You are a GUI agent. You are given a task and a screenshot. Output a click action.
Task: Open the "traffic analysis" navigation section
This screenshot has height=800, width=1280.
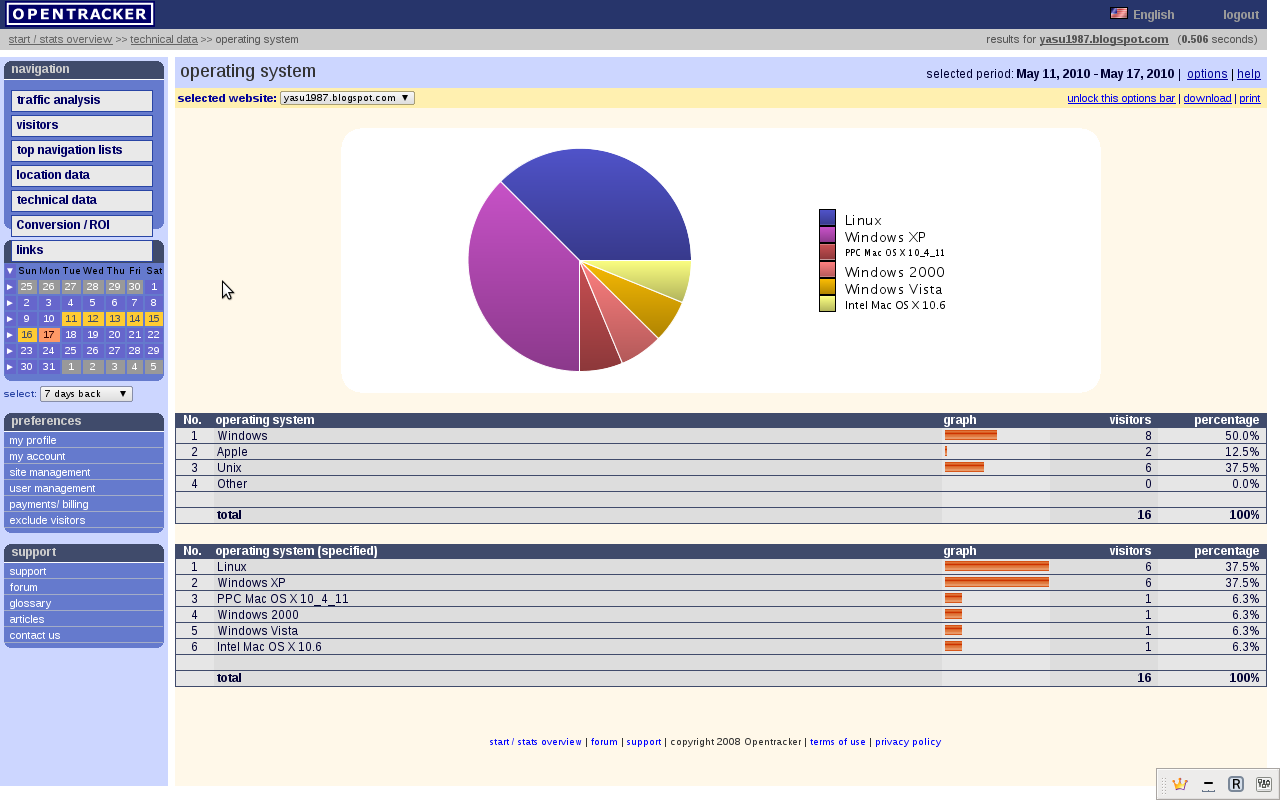point(81,100)
